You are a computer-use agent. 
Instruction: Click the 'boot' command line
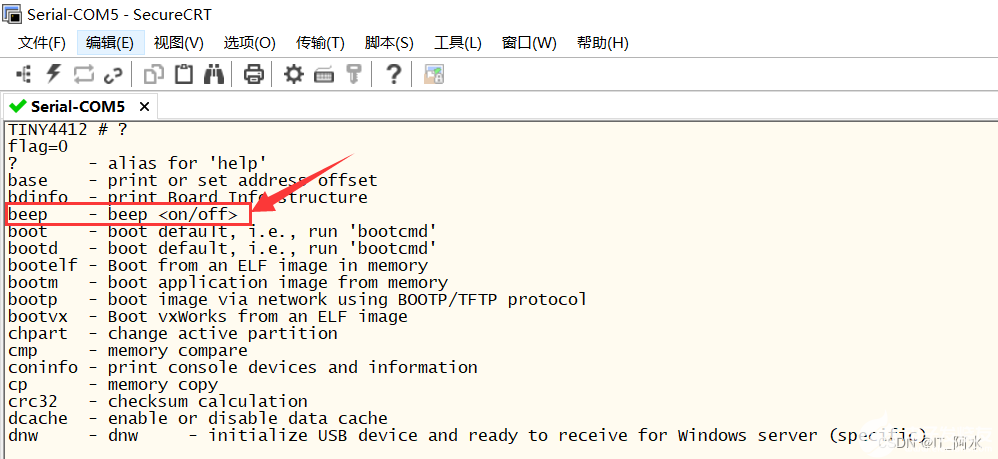pyautogui.click(x=222, y=231)
